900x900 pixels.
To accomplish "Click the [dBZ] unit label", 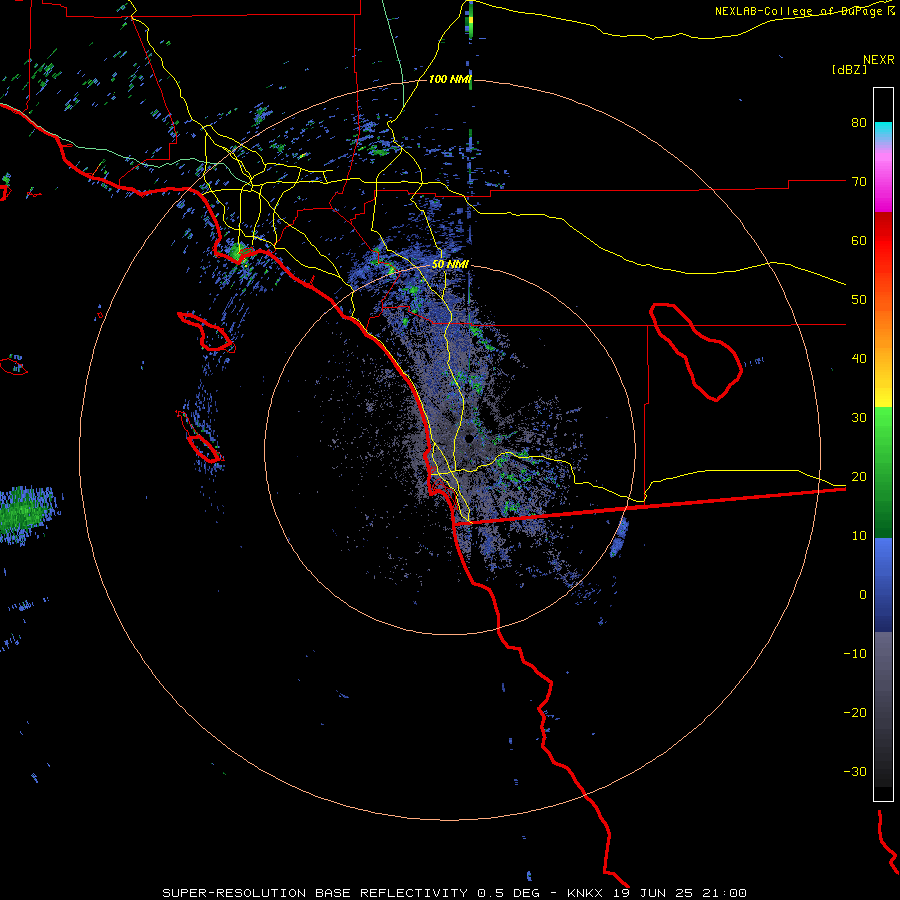I will [x=849, y=69].
